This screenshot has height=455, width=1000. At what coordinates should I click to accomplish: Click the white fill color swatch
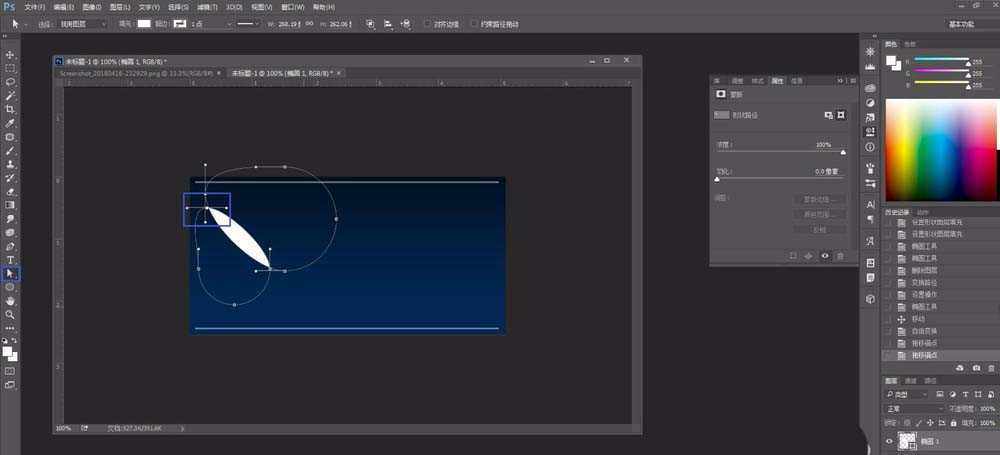pos(144,23)
